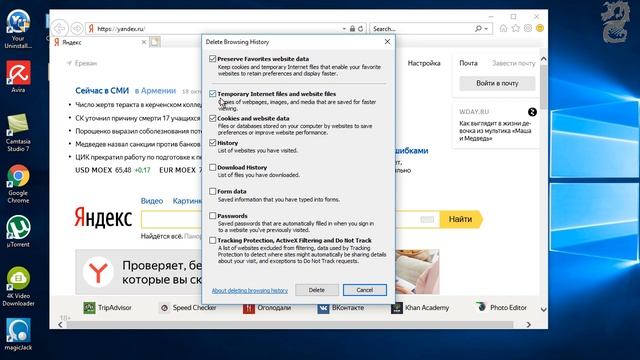
Task: Open search provider dropdown arrow
Action: 486,29
